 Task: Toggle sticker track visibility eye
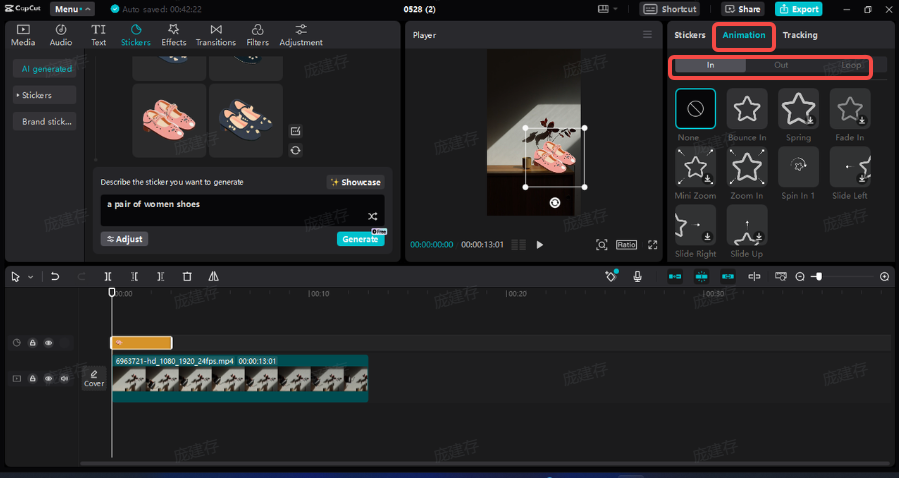point(49,343)
